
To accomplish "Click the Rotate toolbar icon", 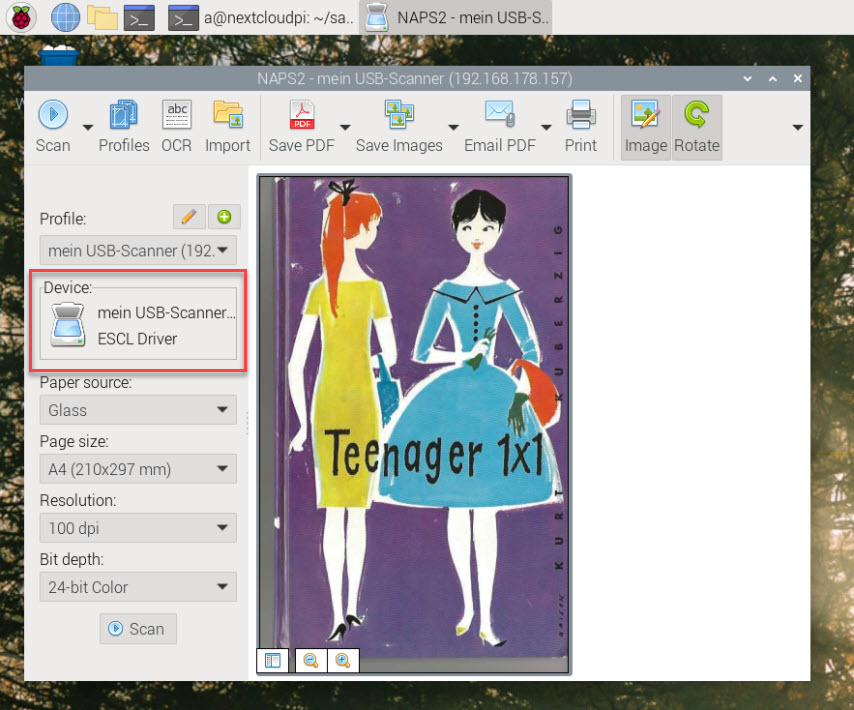I will [x=697, y=127].
